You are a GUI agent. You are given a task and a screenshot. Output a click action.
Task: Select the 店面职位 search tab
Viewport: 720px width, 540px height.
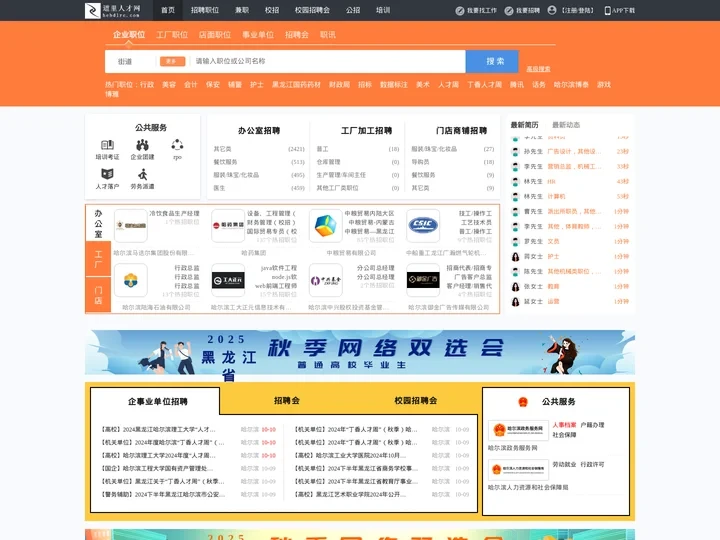[x=215, y=35]
